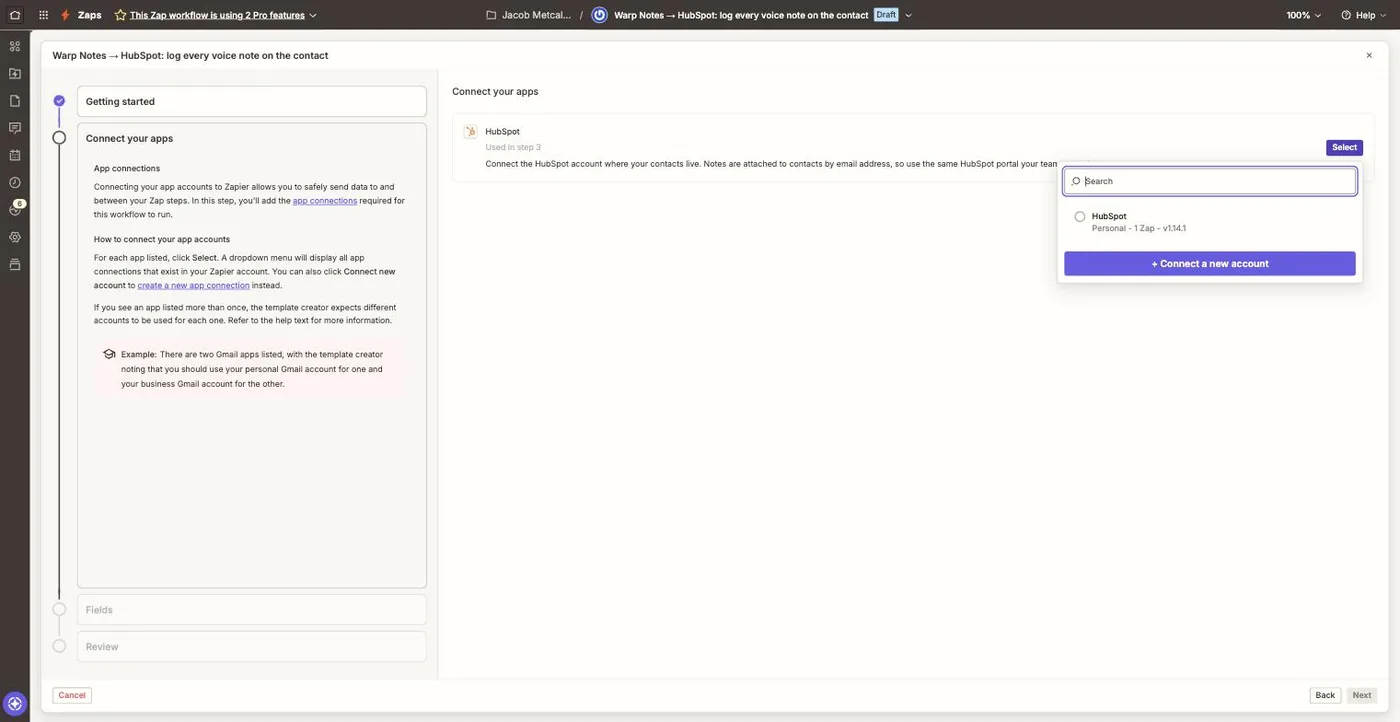Screen dimensions: 1400x722
Task: Open the apps grid menu icon
Action: 43,15
